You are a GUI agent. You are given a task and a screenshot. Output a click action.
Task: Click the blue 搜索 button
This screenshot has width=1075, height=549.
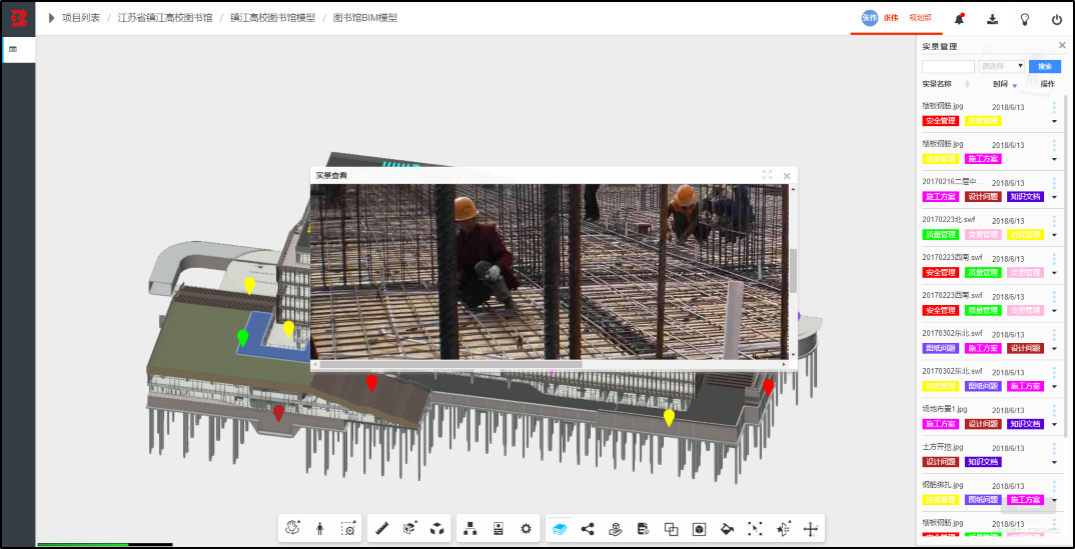[1045, 66]
